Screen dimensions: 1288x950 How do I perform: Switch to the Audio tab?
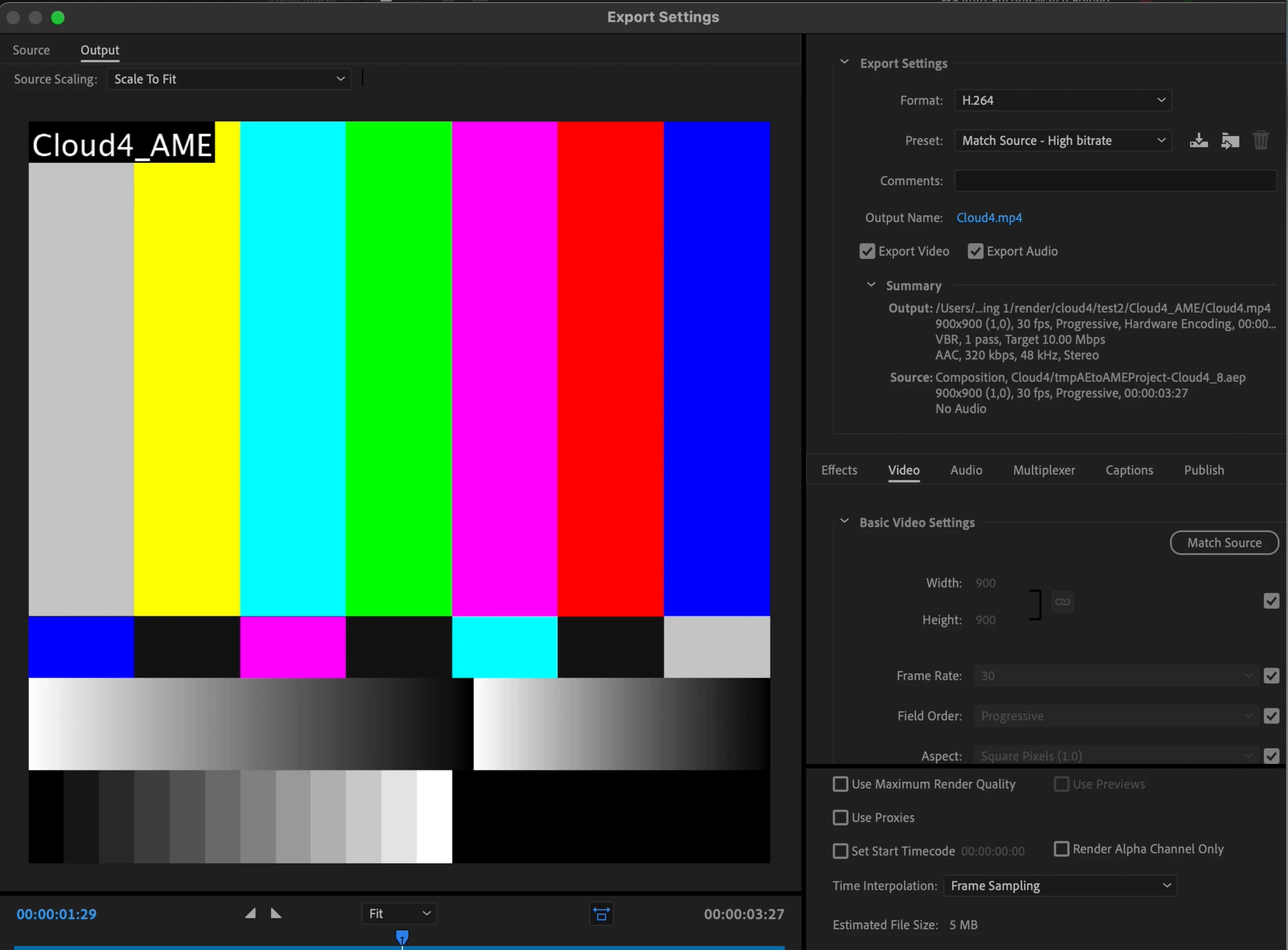pos(966,470)
